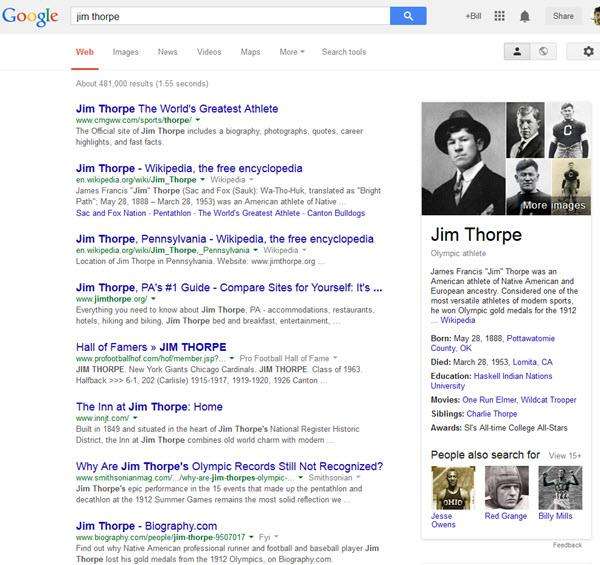600x565 pixels.
Task: Click Red Grange thumbnail photo
Action: click(x=507, y=488)
